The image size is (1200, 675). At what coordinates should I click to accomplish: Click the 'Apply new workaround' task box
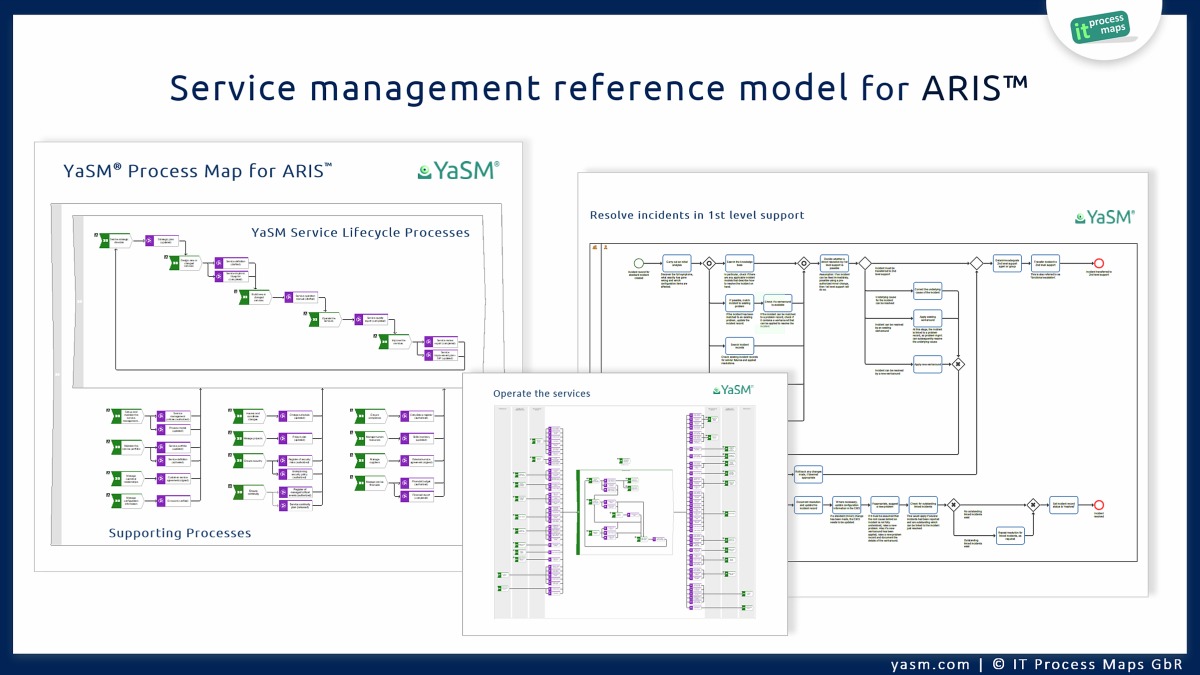pos(928,364)
